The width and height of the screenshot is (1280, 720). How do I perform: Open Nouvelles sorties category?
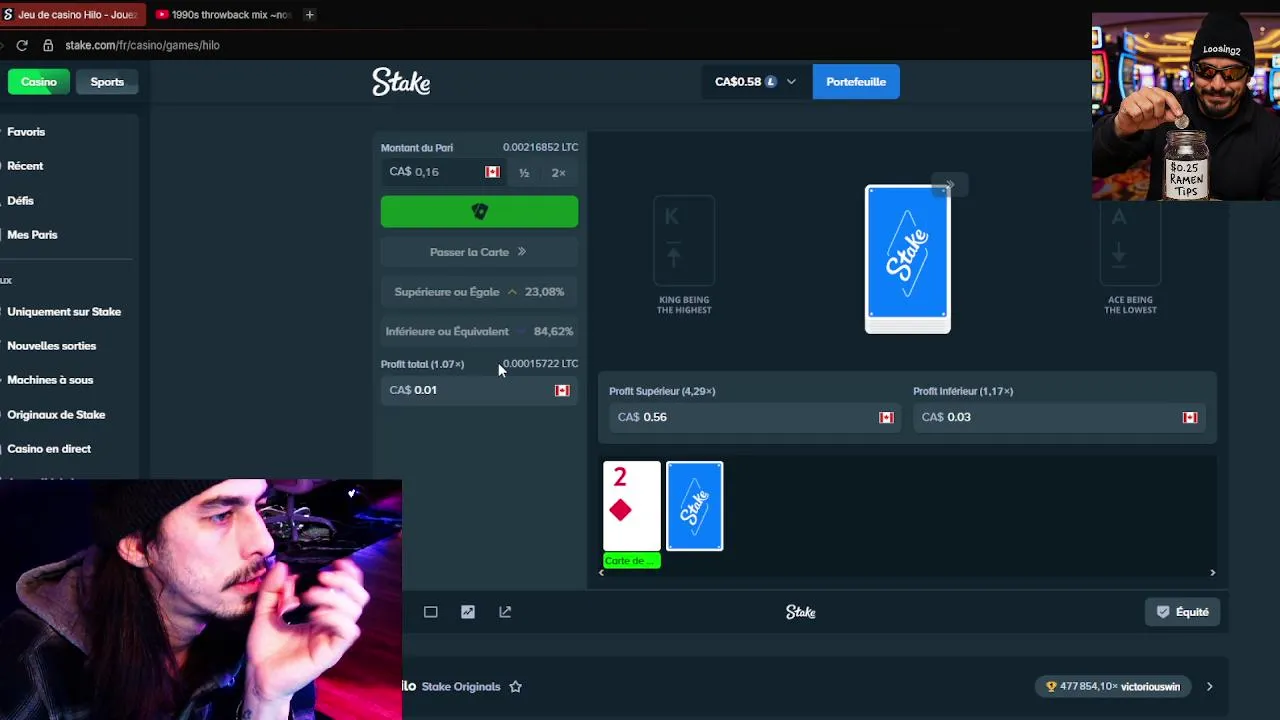pos(52,346)
